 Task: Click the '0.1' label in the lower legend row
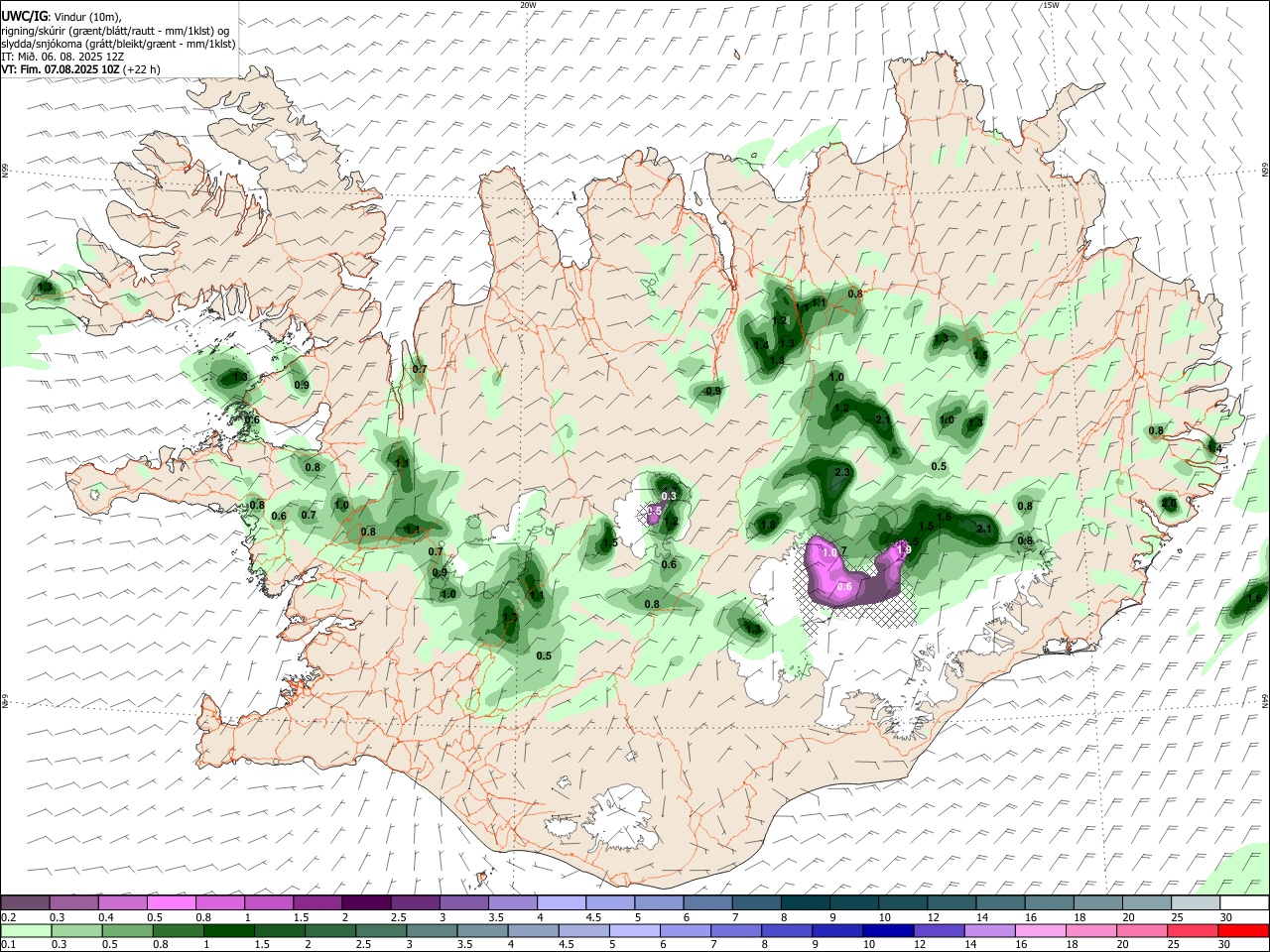(8, 944)
